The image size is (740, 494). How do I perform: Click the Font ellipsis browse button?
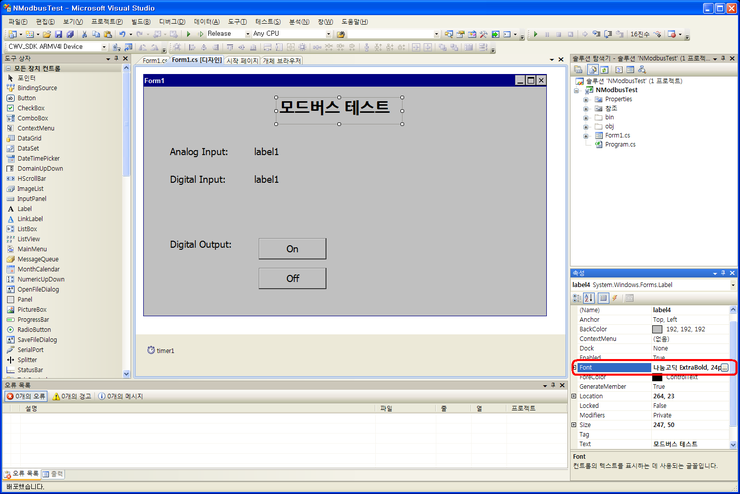[x=725, y=368]
